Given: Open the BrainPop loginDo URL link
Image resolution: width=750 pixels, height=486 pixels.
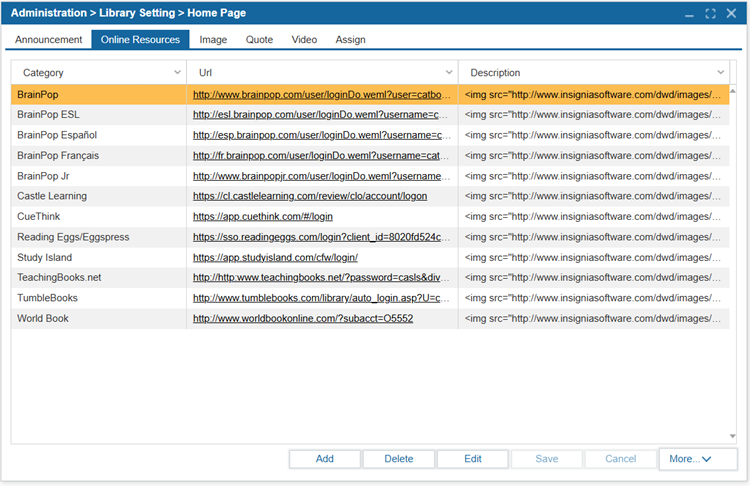Looking at the screenshot, I should click(x=321, y=95).
